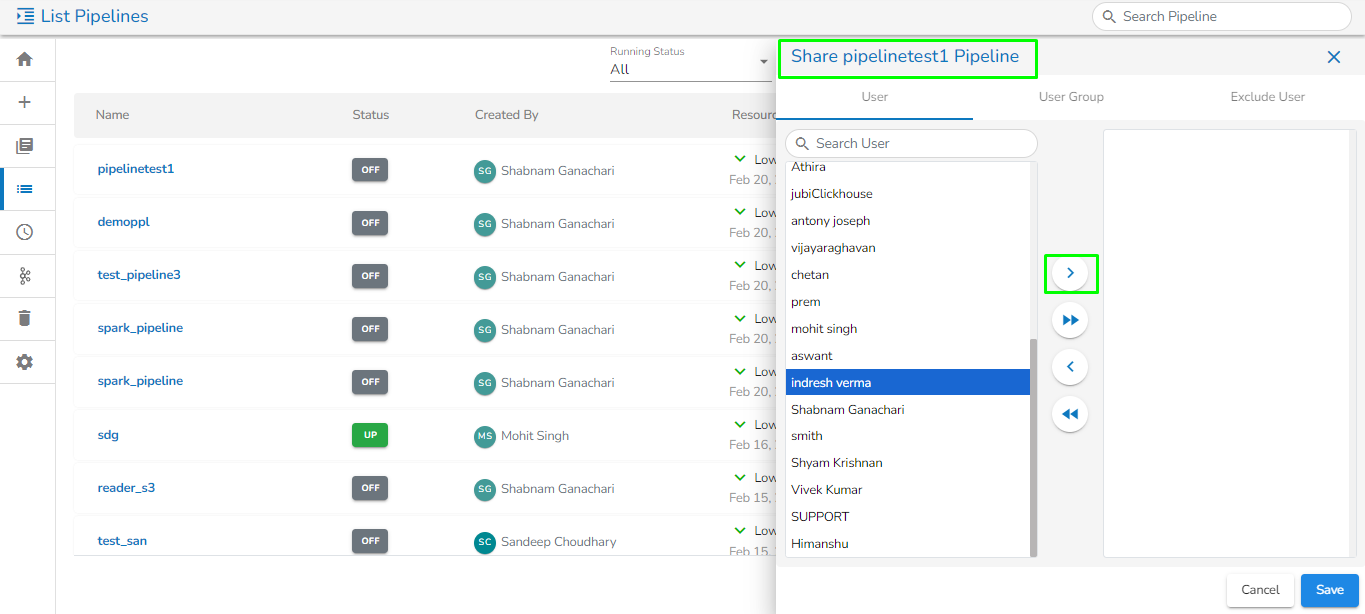The height and width of the screenshot is (614, 1365).
Task: Click the MS avatar in sdg row
Action: (x=485, y=436)
